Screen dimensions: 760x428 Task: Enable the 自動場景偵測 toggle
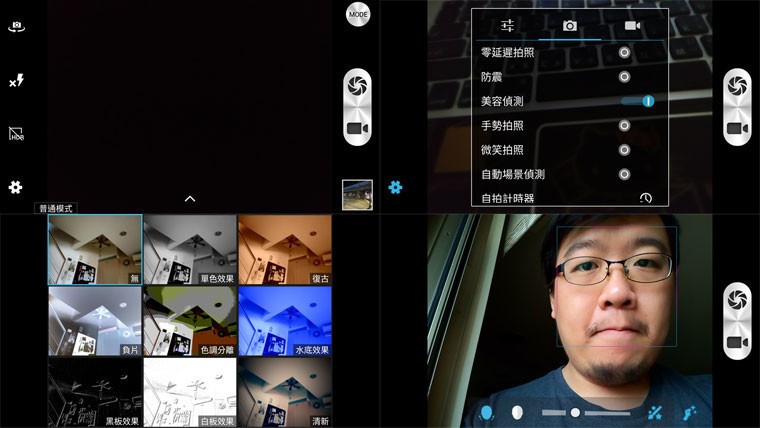point(624,174)
